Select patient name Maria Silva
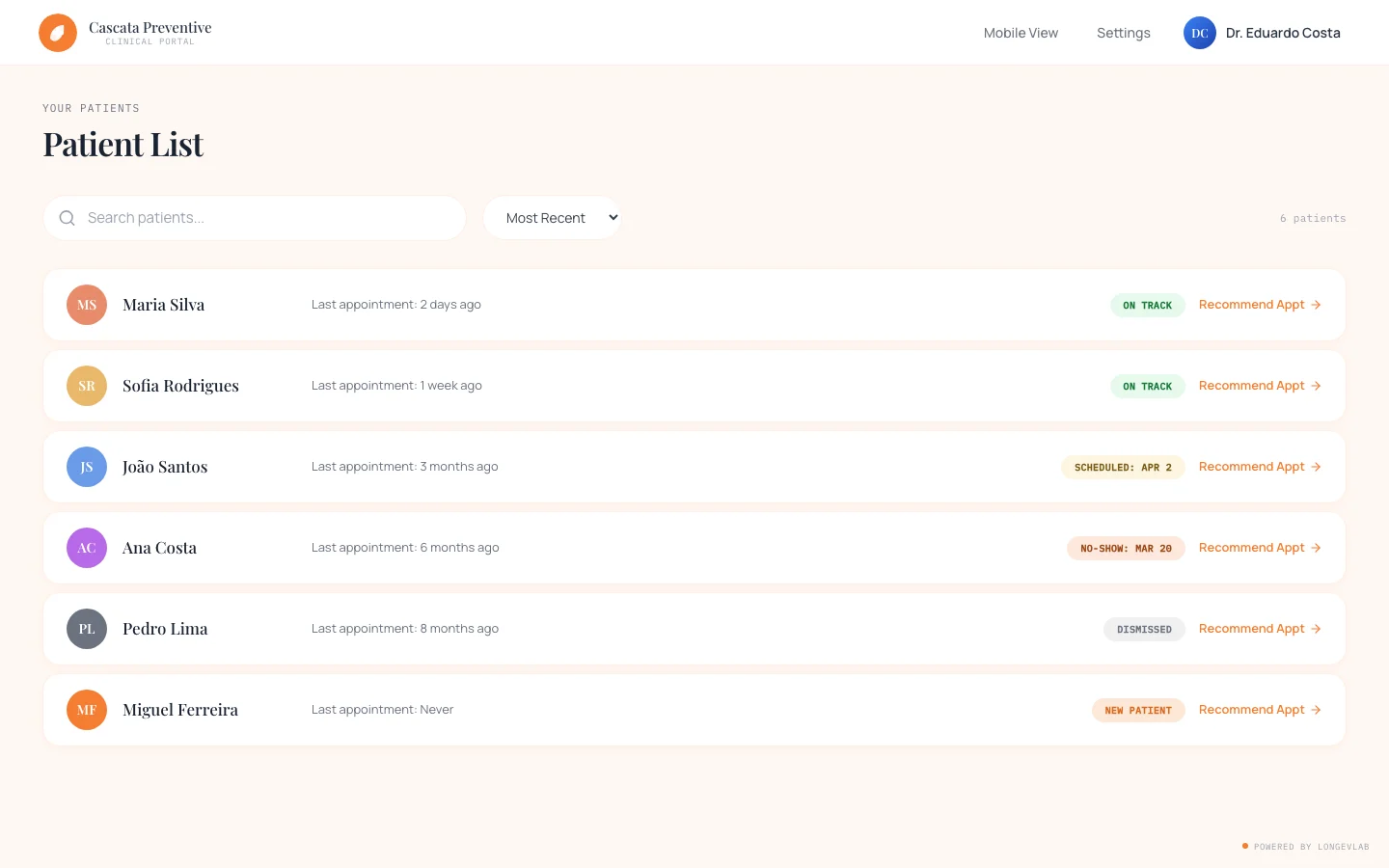 point(163,305)
